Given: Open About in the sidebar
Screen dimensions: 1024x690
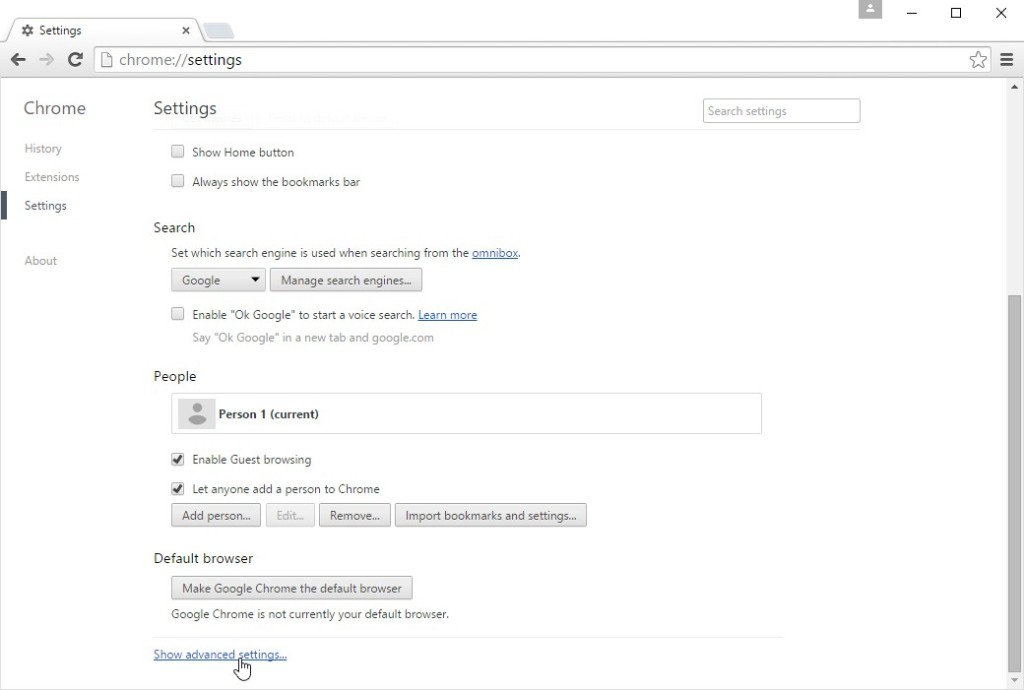Looking at the screenshot, I should 40,260.
